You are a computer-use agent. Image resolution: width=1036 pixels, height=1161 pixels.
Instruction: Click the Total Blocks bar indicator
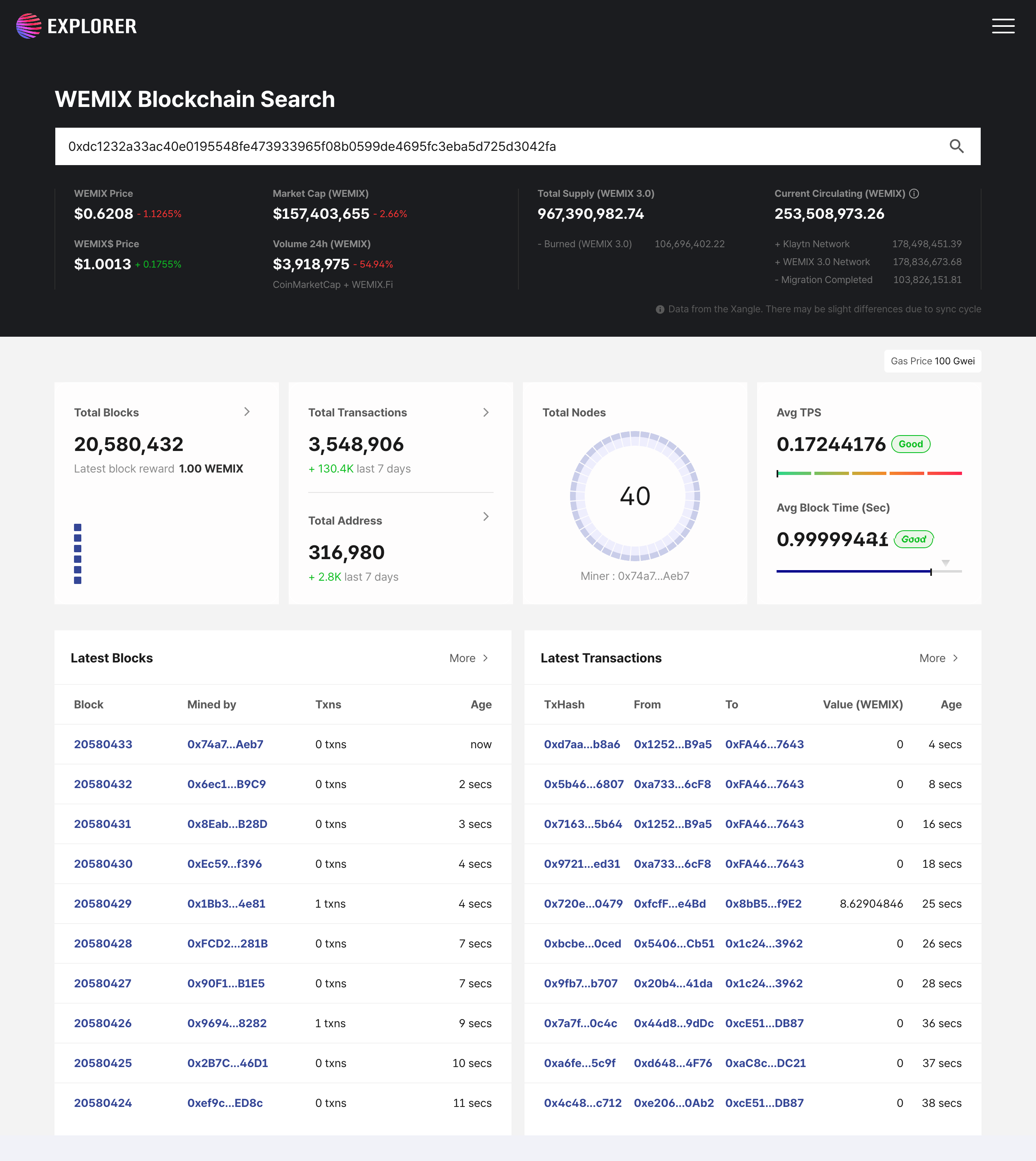pyautogui.click(x=78, y=553)
